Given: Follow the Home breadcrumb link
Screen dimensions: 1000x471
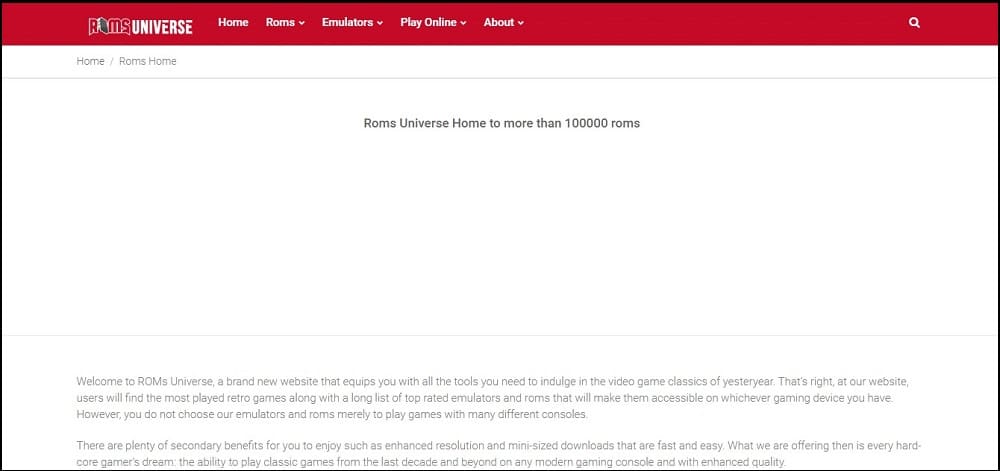Looking at the screenshot, I should tap(90, 61).
